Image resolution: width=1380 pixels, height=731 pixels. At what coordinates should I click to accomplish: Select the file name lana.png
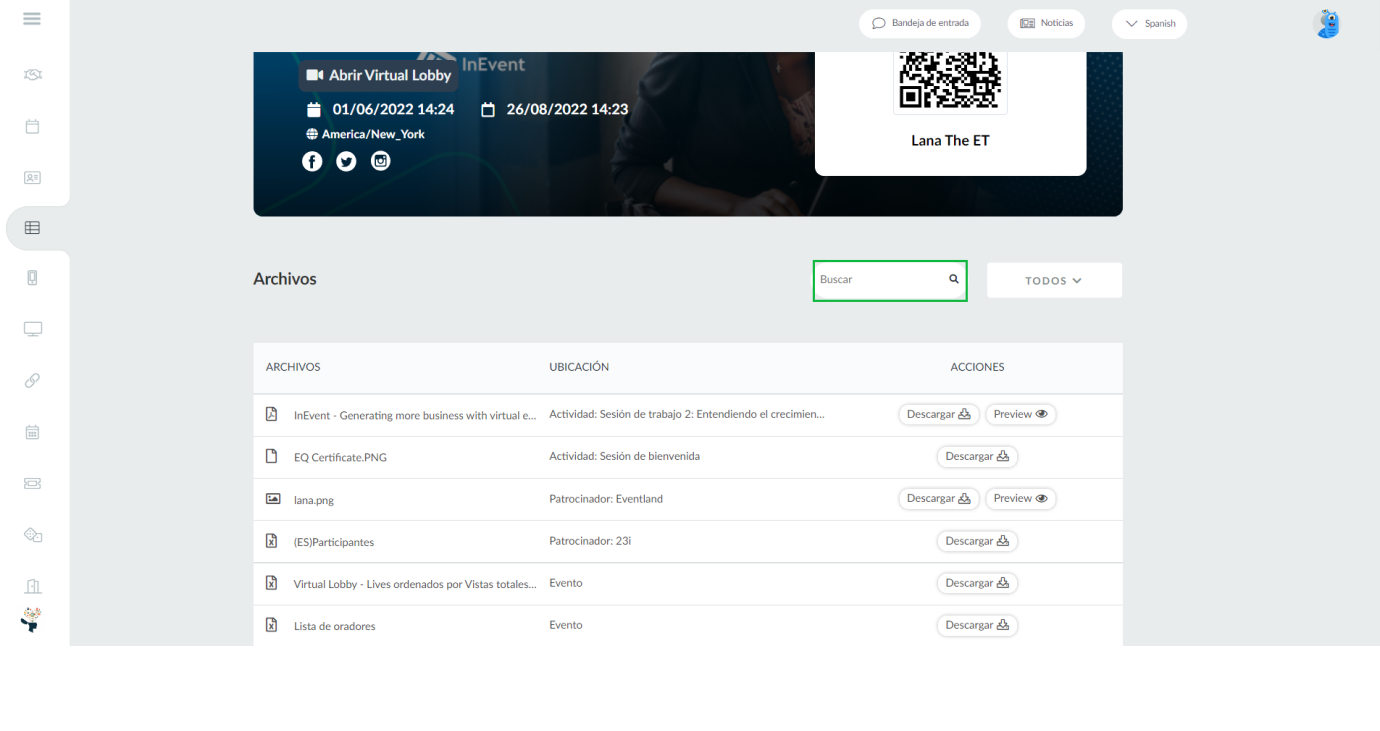[x=314, y=500]
